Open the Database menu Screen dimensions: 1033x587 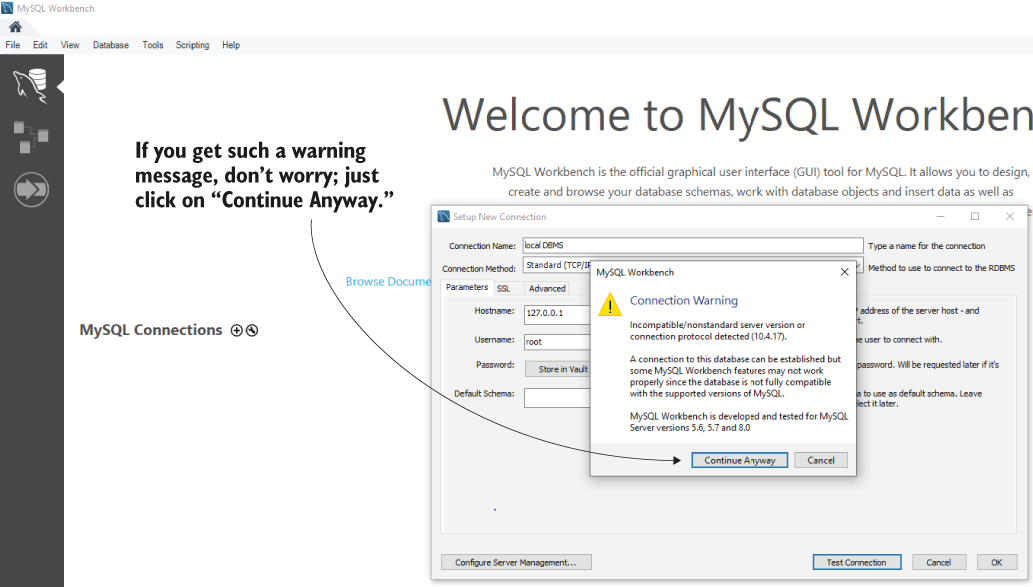110,44
